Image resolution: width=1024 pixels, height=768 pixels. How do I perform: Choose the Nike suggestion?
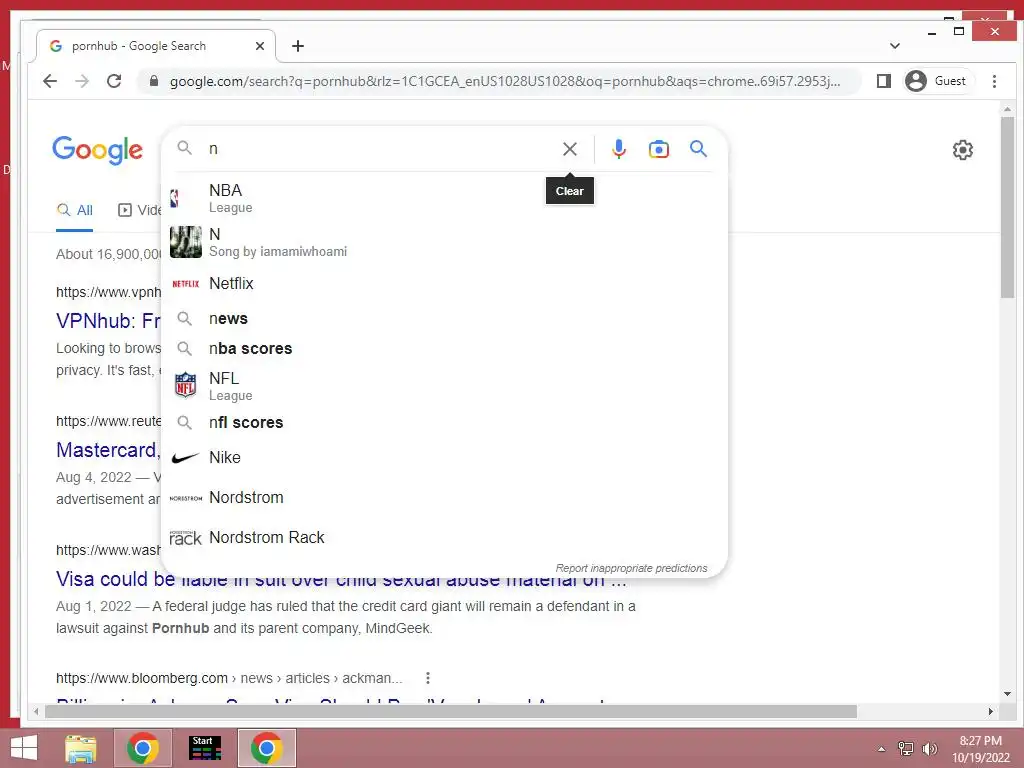(x=444, y=458)
